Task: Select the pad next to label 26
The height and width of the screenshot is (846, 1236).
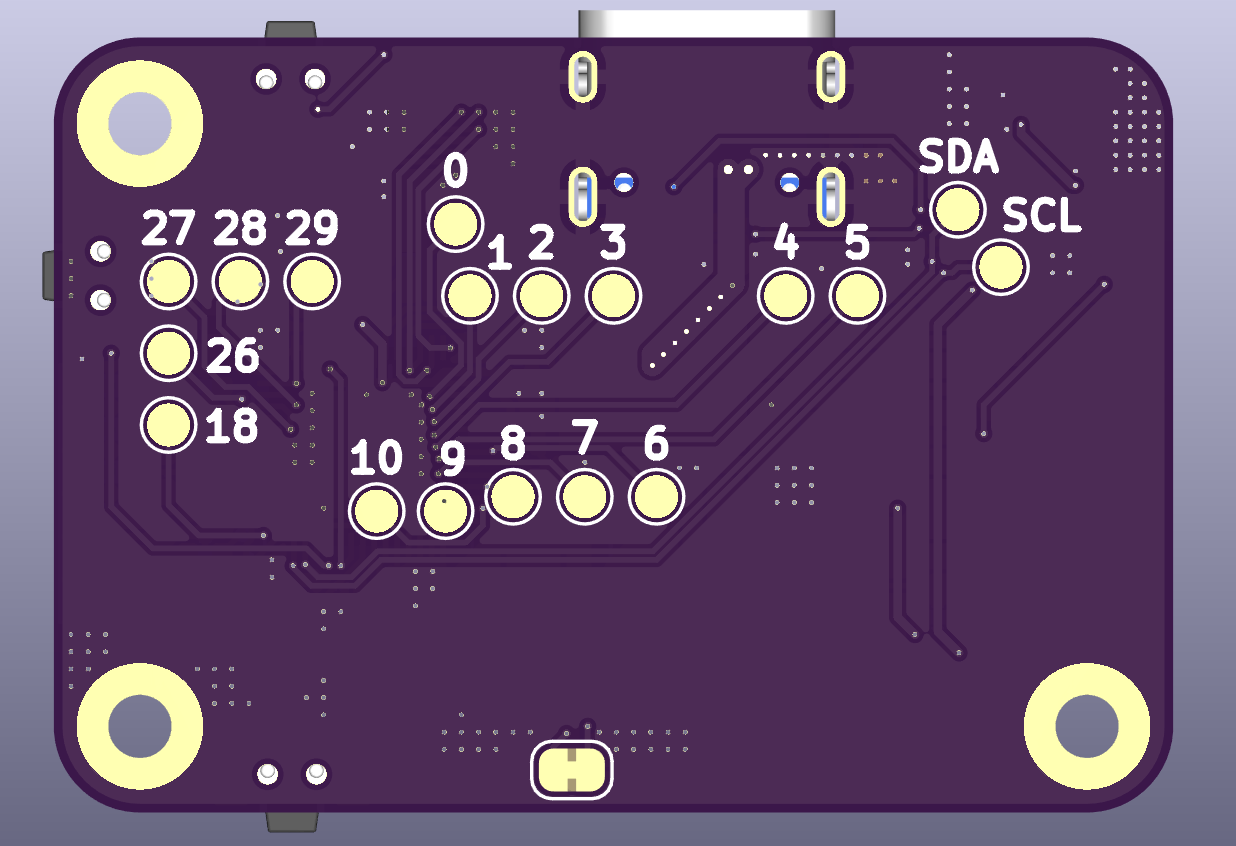Action: (x=168, y=353)
